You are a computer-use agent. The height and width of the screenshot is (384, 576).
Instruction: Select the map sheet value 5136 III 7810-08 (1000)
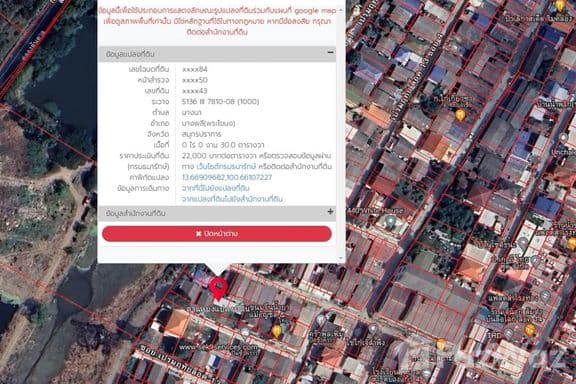point(220,101)
